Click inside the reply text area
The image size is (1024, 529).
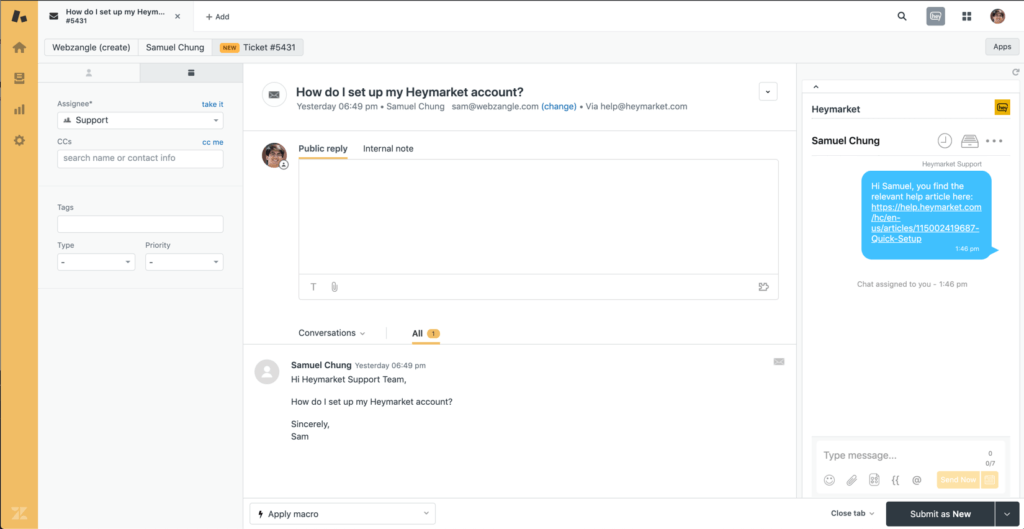[x=538, y=217]
